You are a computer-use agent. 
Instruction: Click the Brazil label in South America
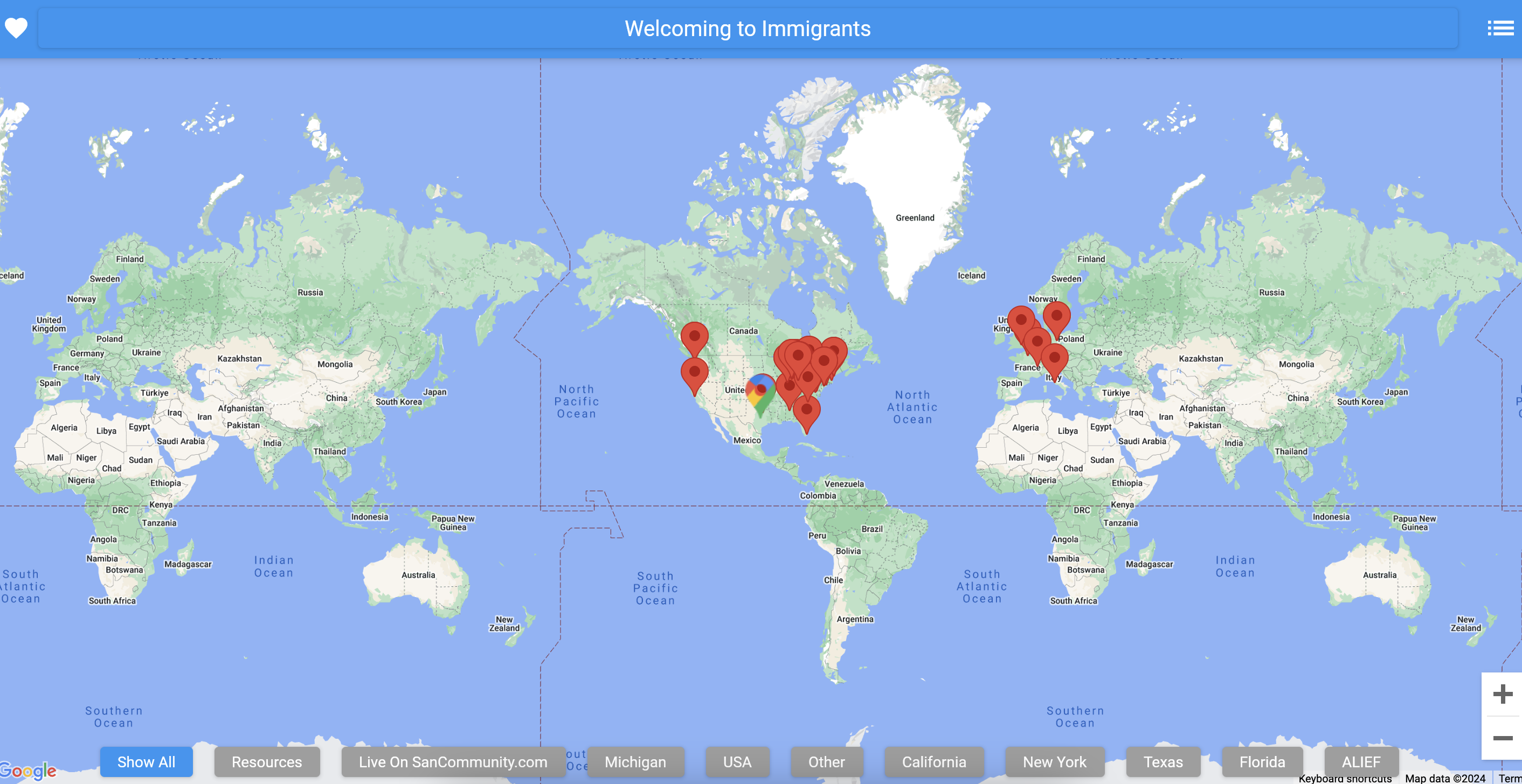pos(871,529)
